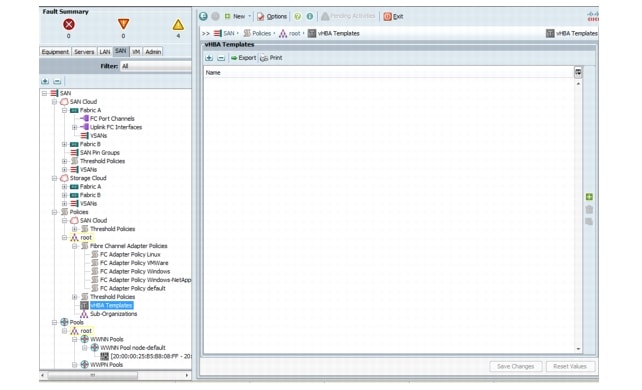
Task: Select FC Adapter Policy Windows-NetApp
Action: click(145, 280)
